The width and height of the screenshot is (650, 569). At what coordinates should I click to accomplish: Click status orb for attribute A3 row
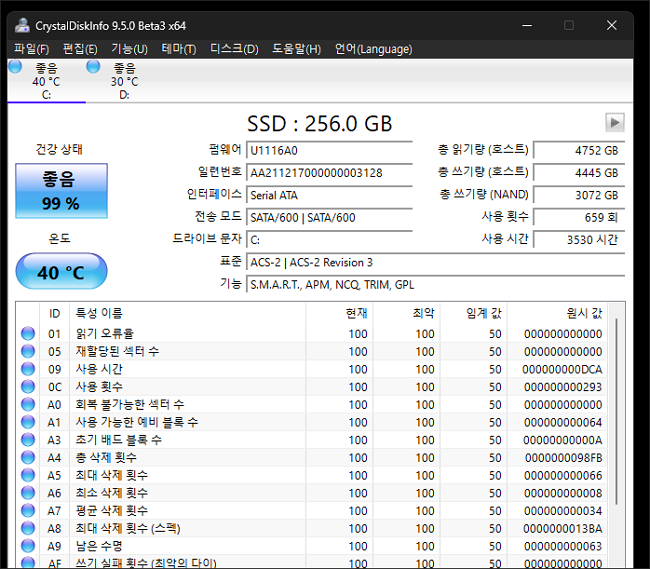(x=28, y=440)
